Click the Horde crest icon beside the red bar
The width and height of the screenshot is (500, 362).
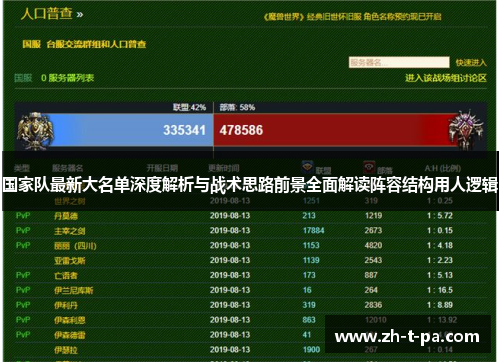[466, 130]
